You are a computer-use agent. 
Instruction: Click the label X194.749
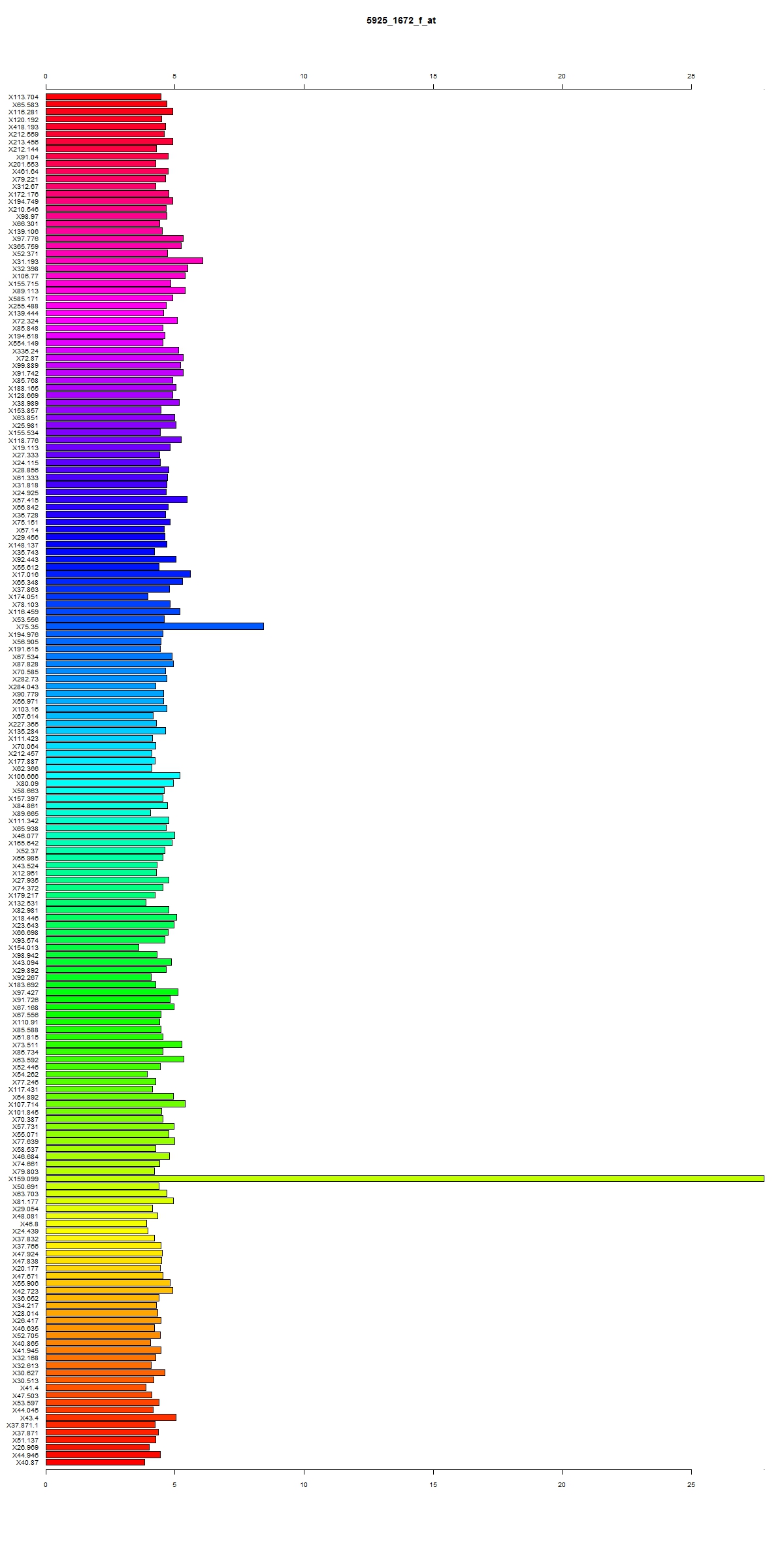[x=24, y=202]
